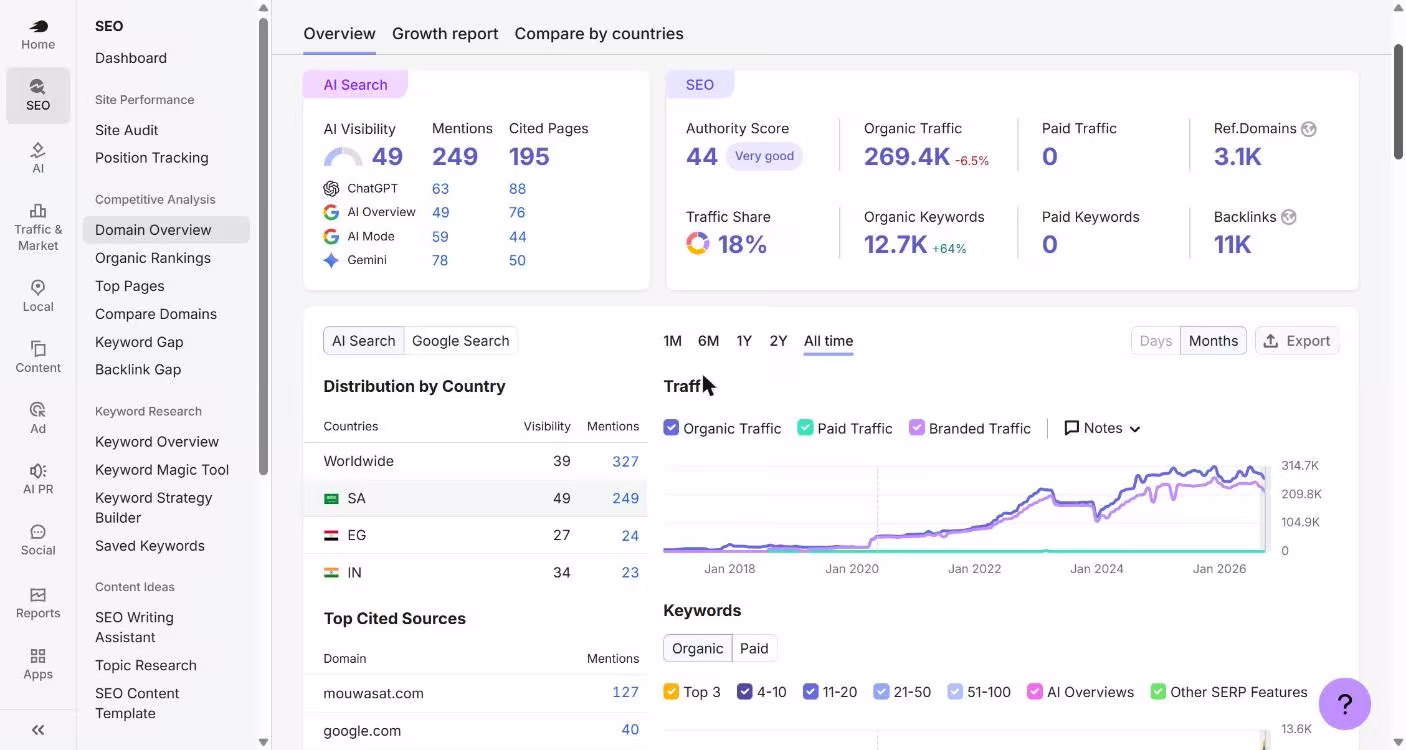Click the mouwasat.com cited source

tap(374, 693)
